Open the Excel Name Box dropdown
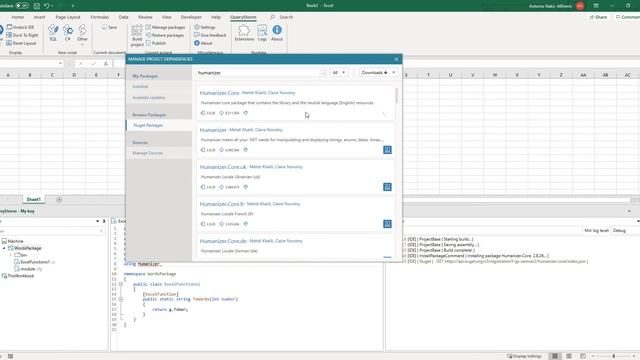 [x=60, y=64]
